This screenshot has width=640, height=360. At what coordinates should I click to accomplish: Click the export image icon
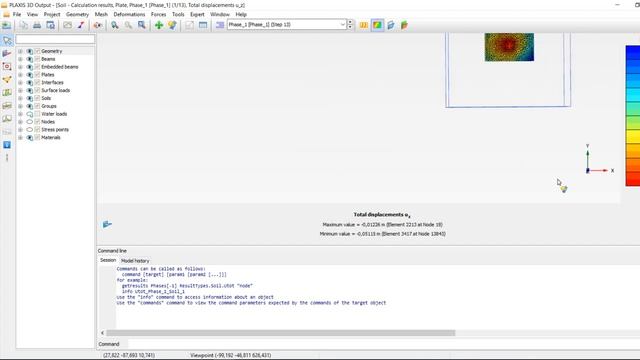[67, 25]
